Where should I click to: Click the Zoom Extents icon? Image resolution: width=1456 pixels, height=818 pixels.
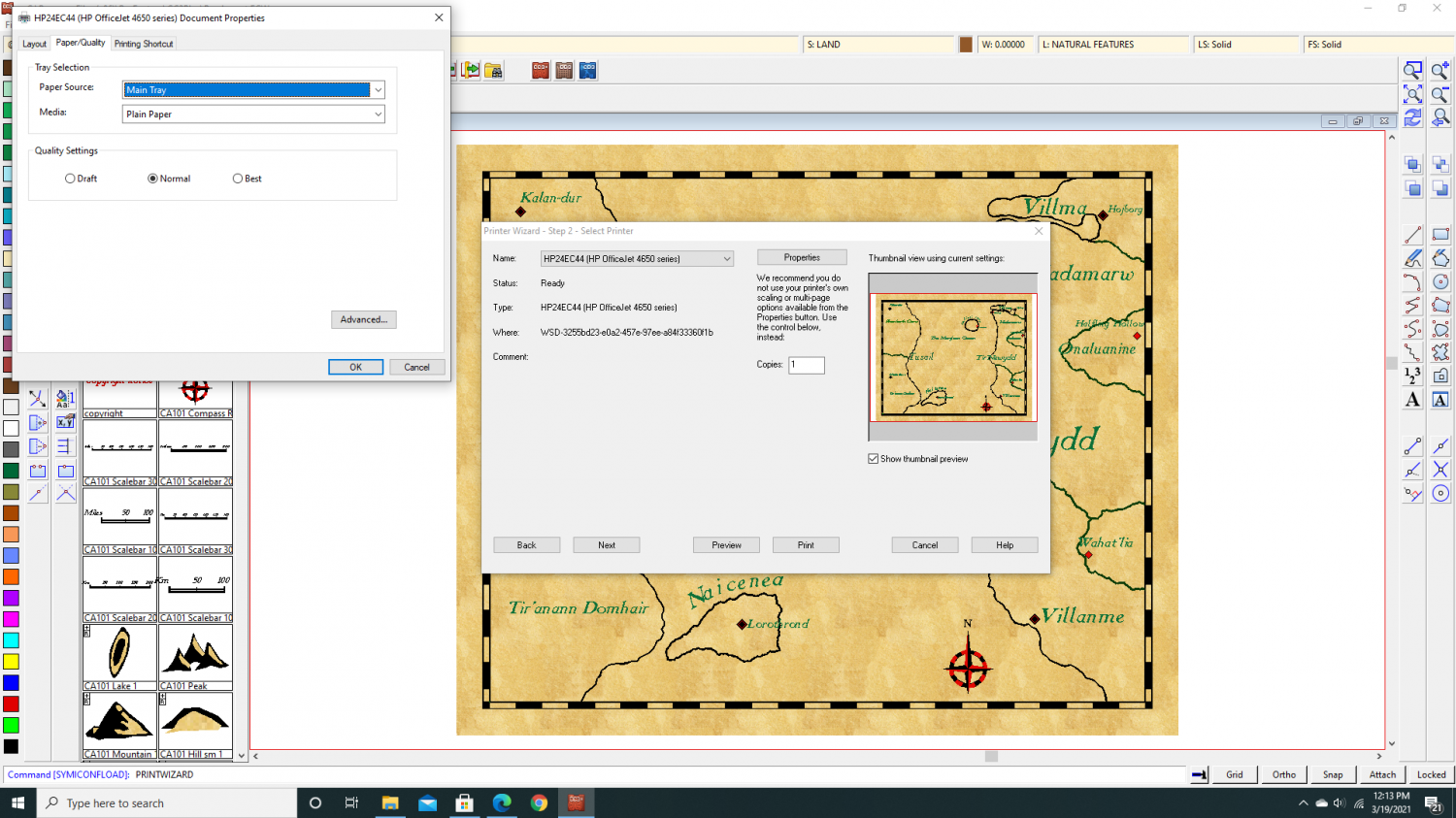1413,94
